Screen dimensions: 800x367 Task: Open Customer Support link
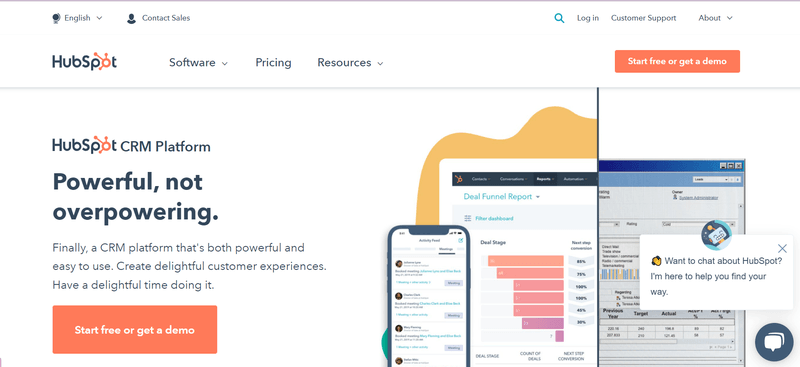click(643, 18)
